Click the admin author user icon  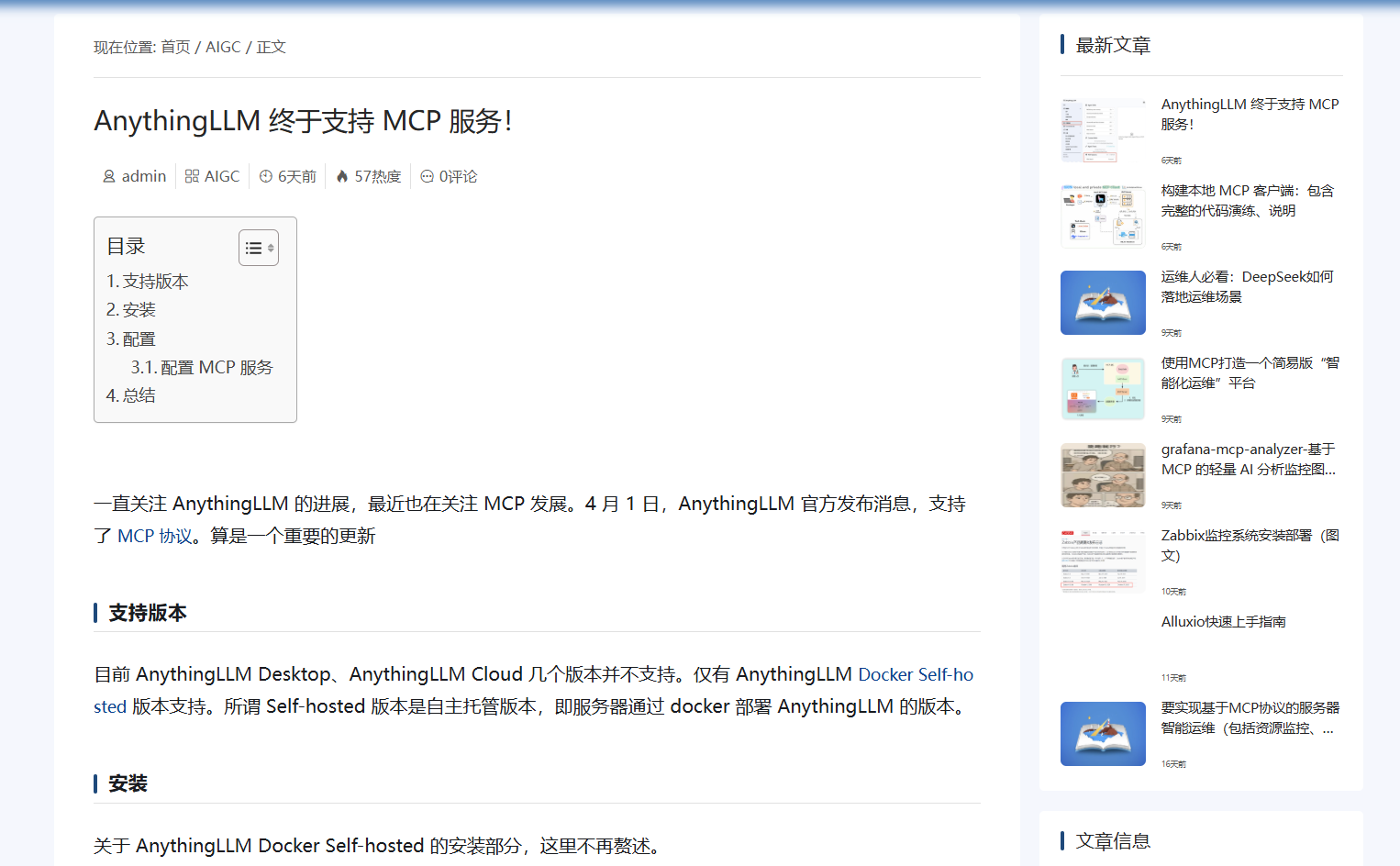coord(109,176)
